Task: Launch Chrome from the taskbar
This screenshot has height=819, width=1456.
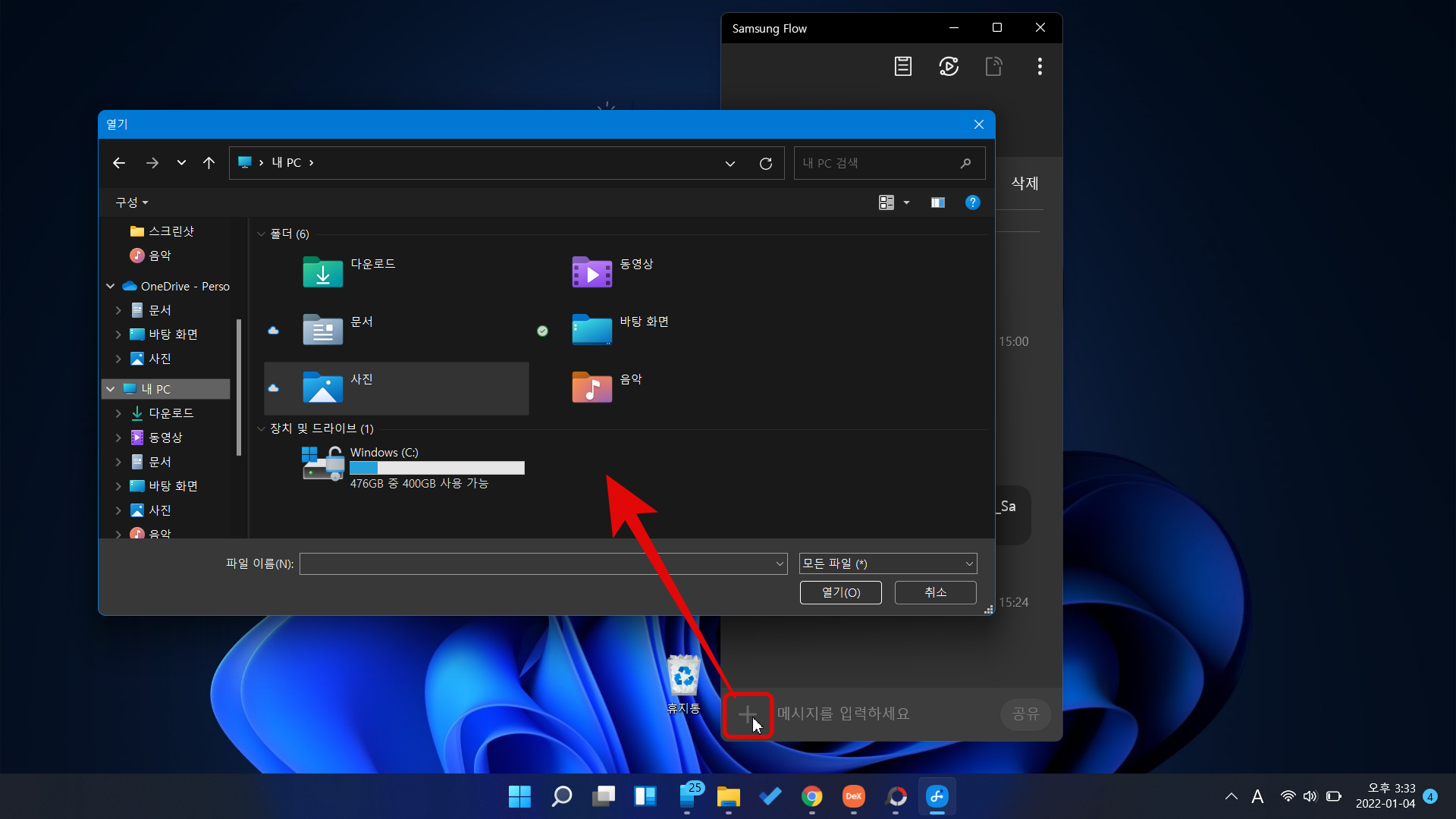Action: (x=812, y=796)
